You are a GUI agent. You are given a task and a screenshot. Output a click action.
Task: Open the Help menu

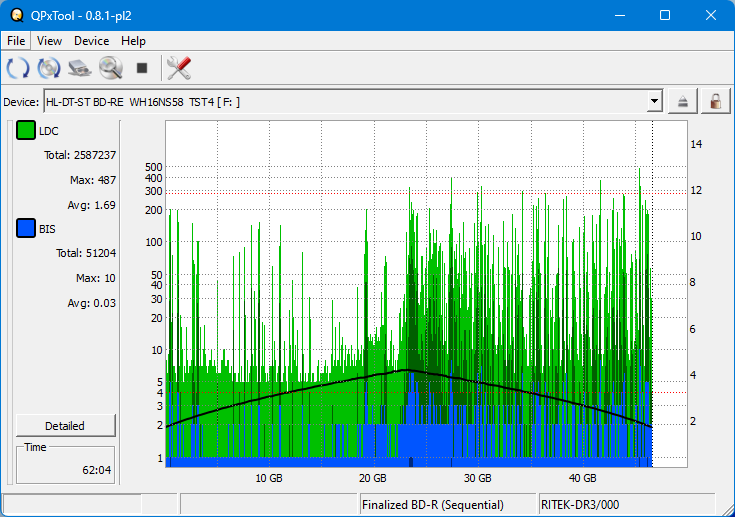133,41
